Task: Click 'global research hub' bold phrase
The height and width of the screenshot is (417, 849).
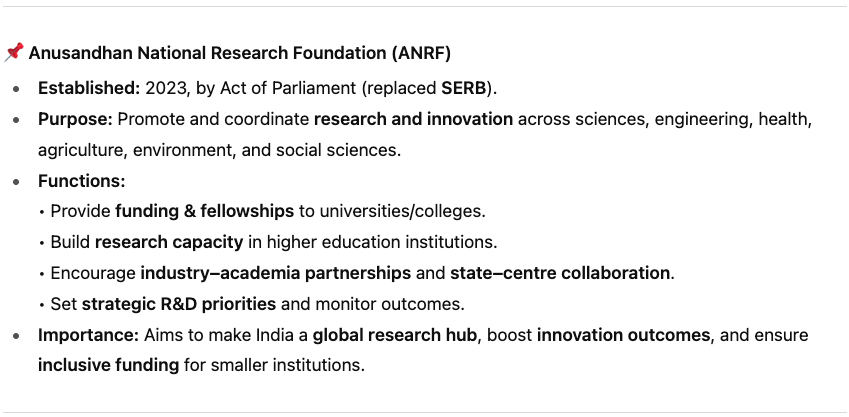Action: (x=395, y=335)
